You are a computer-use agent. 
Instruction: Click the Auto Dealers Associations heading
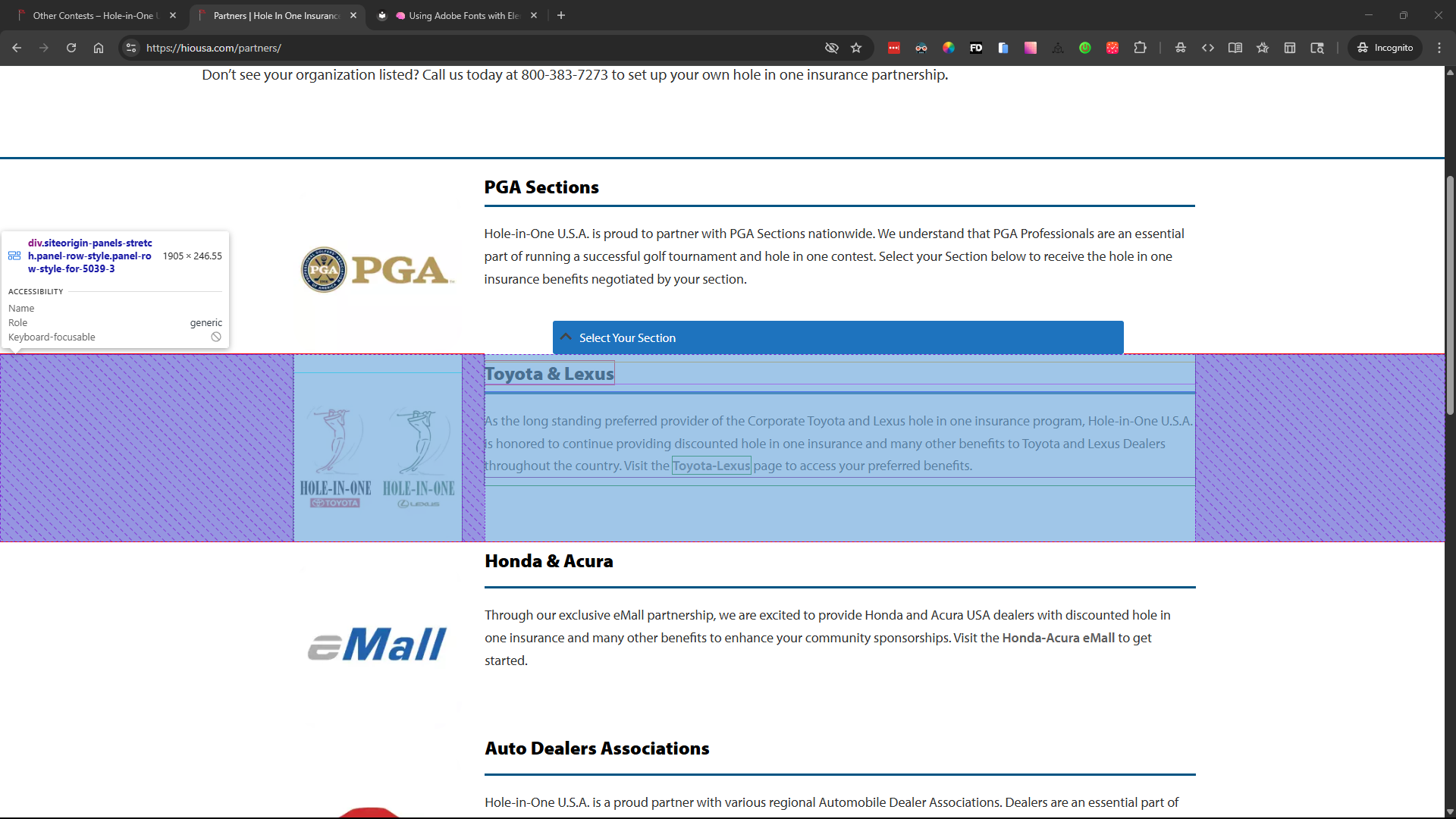point(597,748)
